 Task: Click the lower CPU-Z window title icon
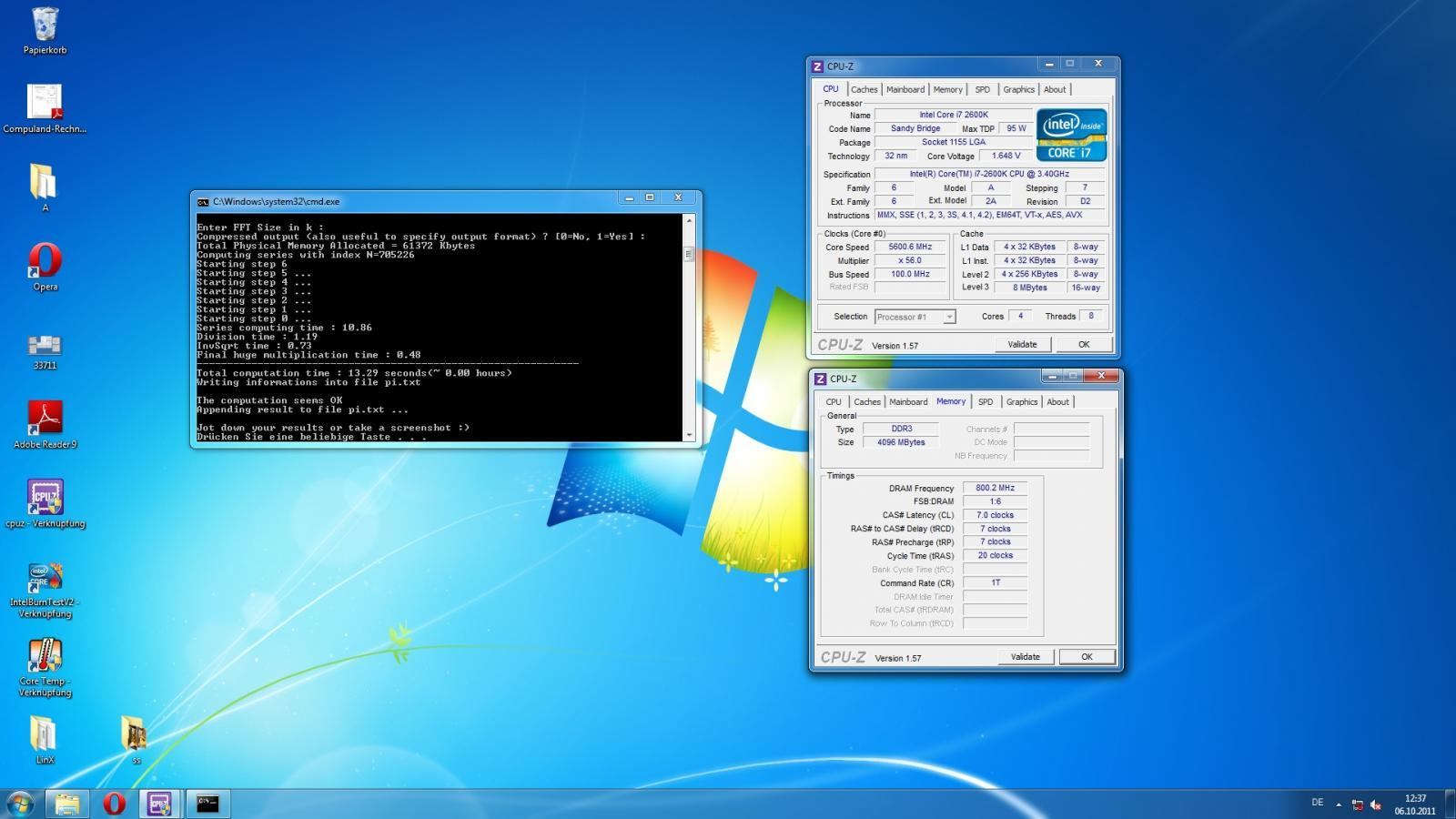tap(820, 379)
